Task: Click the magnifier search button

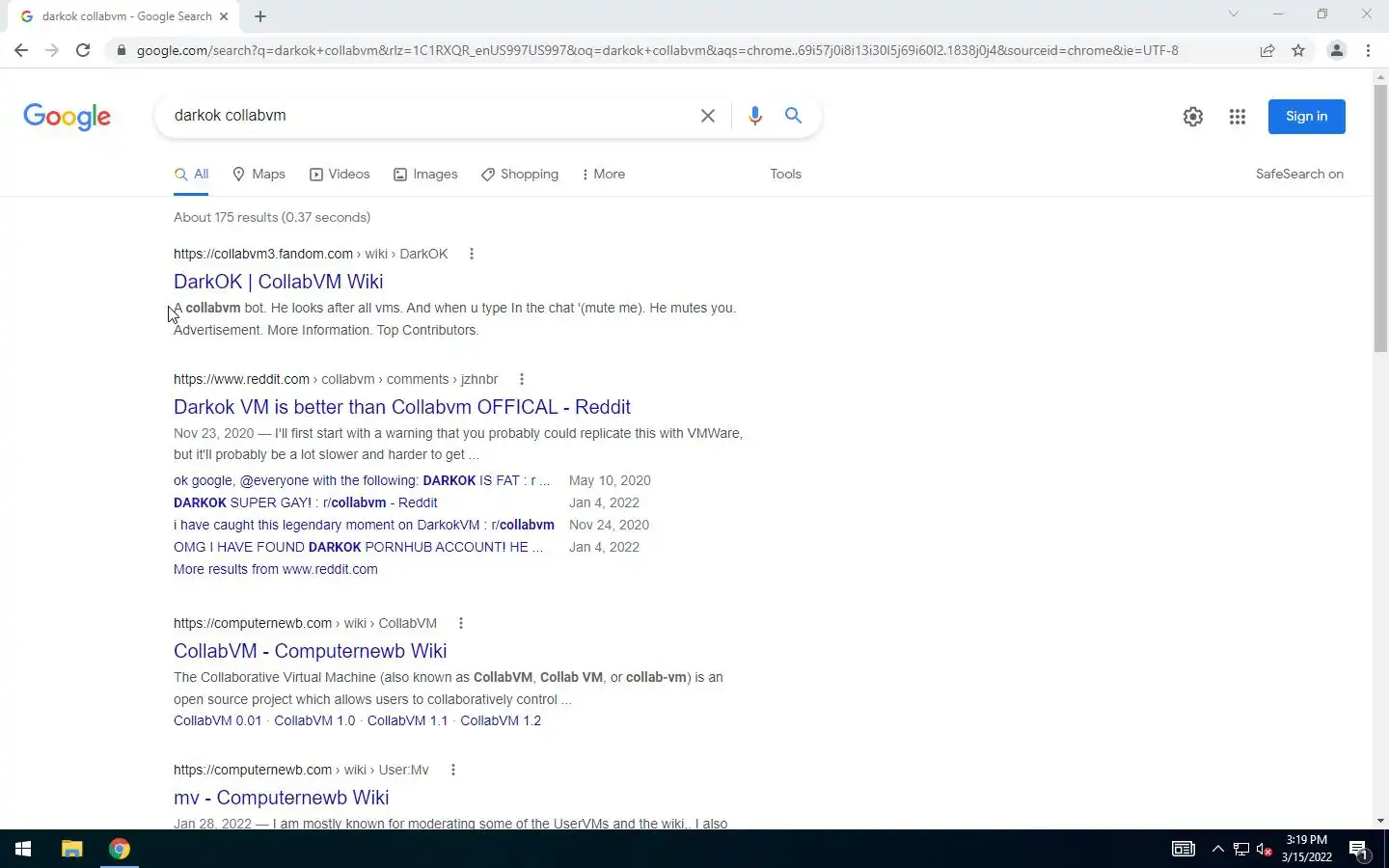Action: (x=793, y=116)
